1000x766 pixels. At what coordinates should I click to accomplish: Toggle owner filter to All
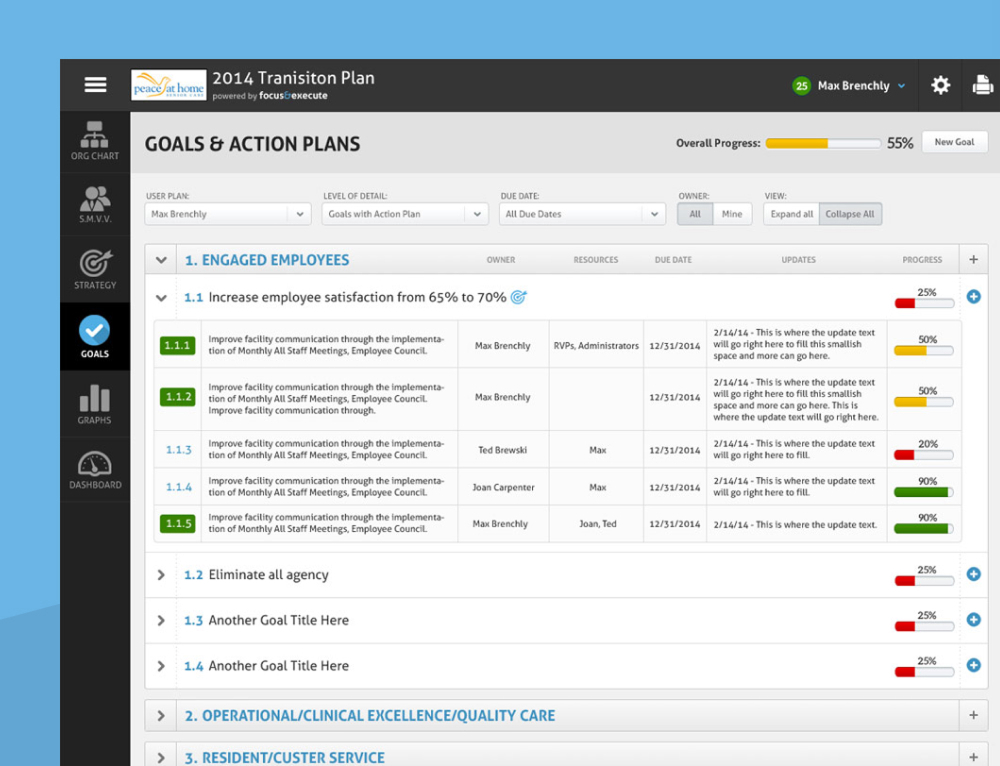click(x=695, y=214)
